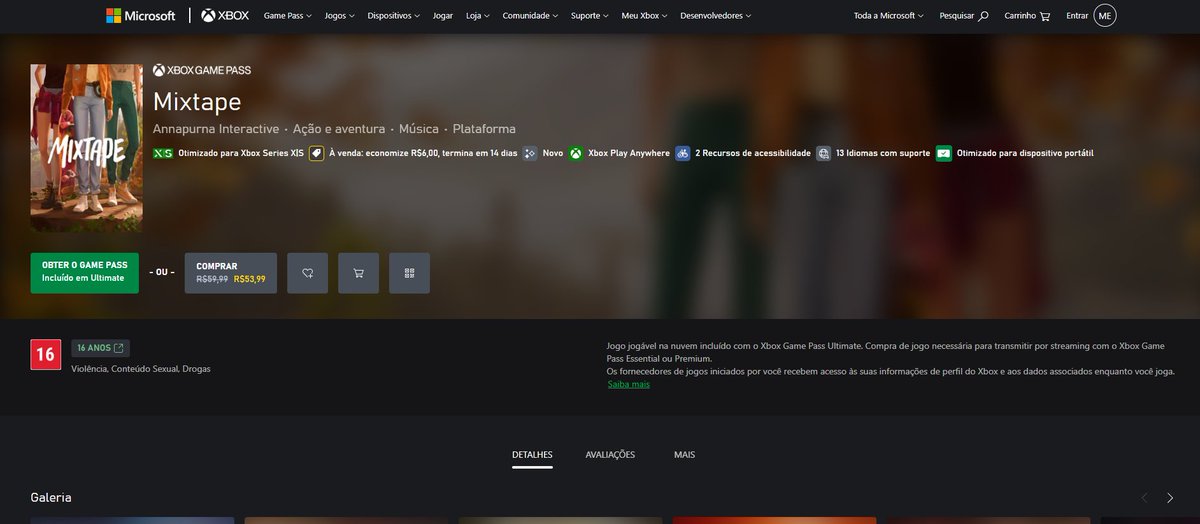Switch to the Detalhes tab

pyautogui.click(x=532, y=455)
